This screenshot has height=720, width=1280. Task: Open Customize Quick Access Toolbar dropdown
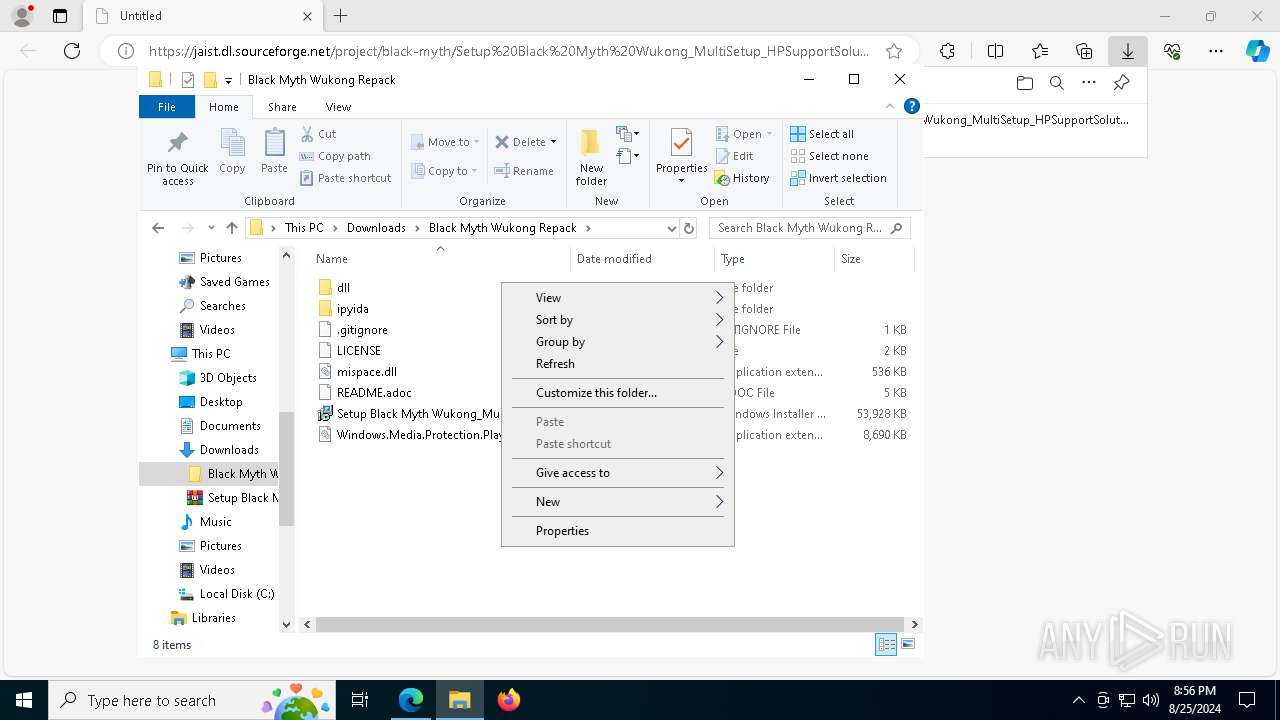[x=228, y=80]
